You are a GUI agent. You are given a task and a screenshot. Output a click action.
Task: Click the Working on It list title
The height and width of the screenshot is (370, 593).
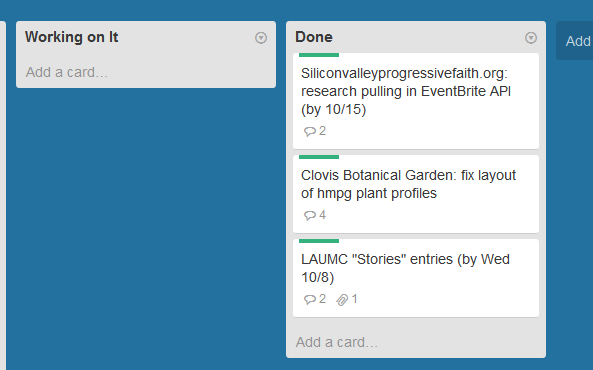tap(71, 37)
